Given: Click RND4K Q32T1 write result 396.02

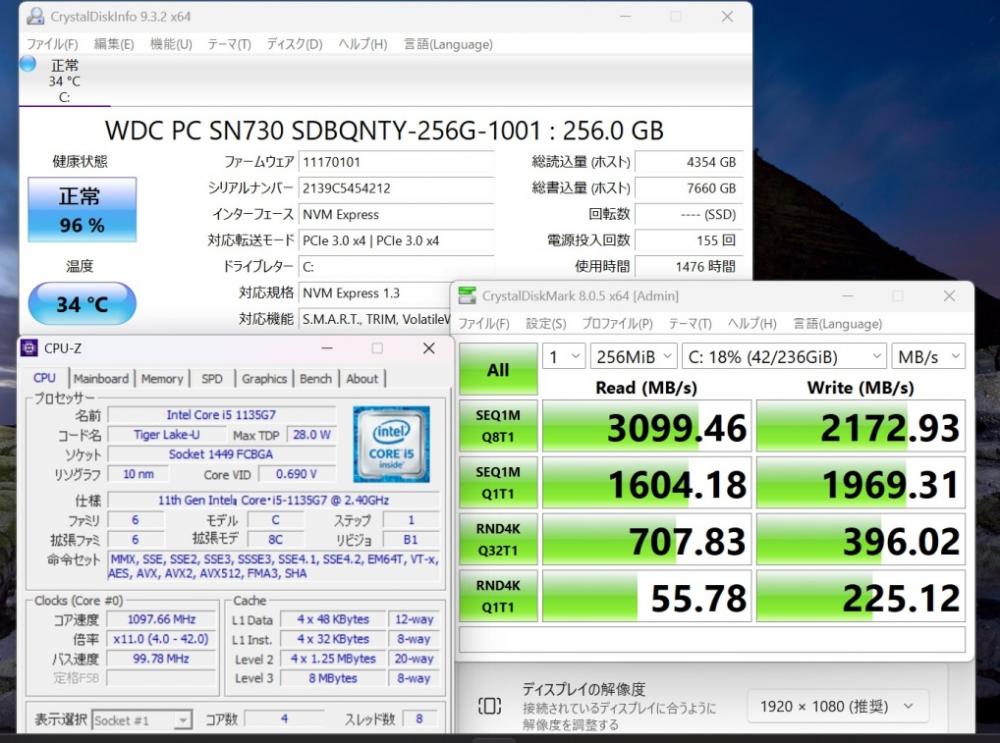Looking at the screenshot, I should point(860,540).
